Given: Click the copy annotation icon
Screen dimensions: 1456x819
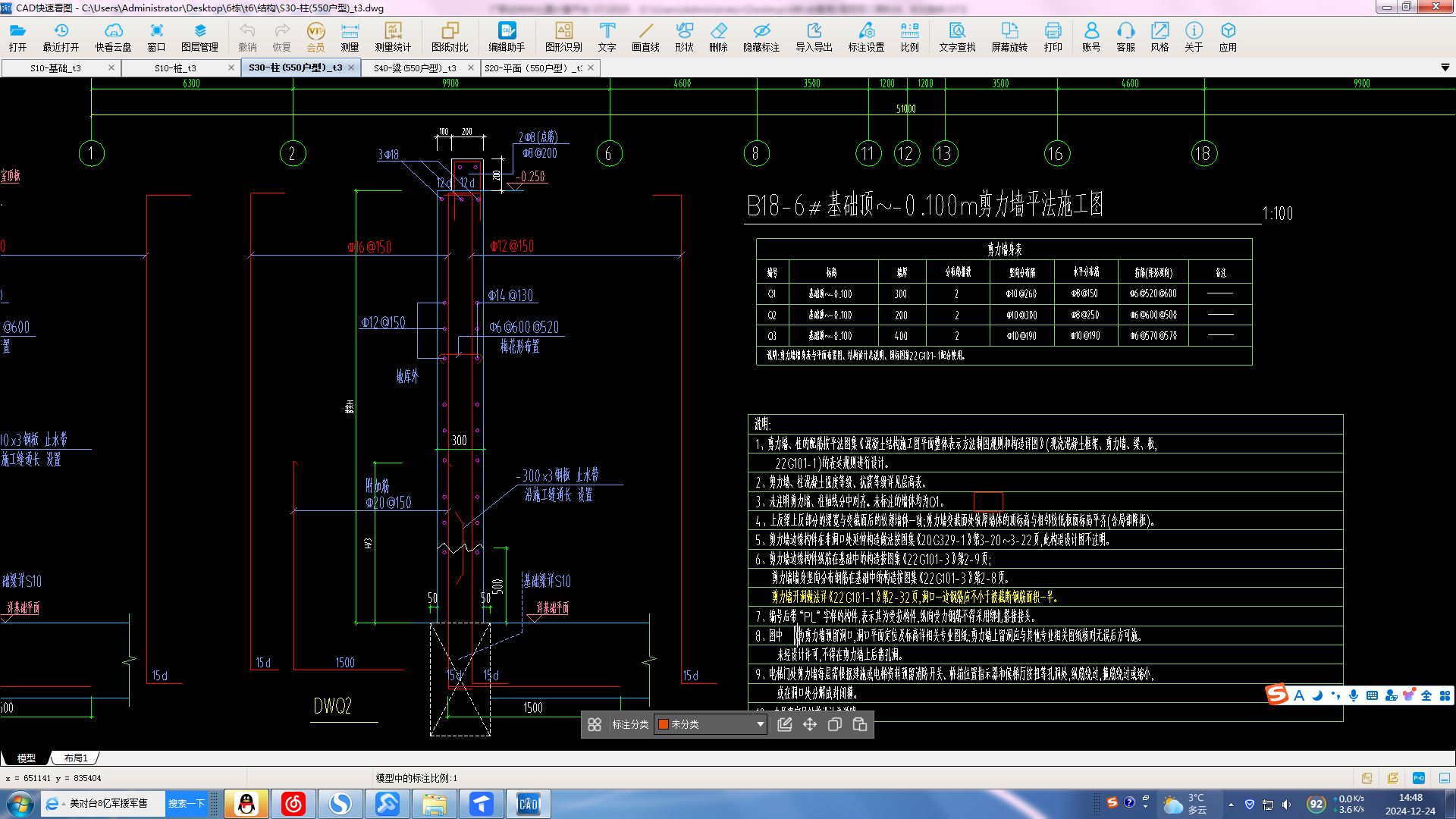Looking at the screenshot, I should [835, 724].
